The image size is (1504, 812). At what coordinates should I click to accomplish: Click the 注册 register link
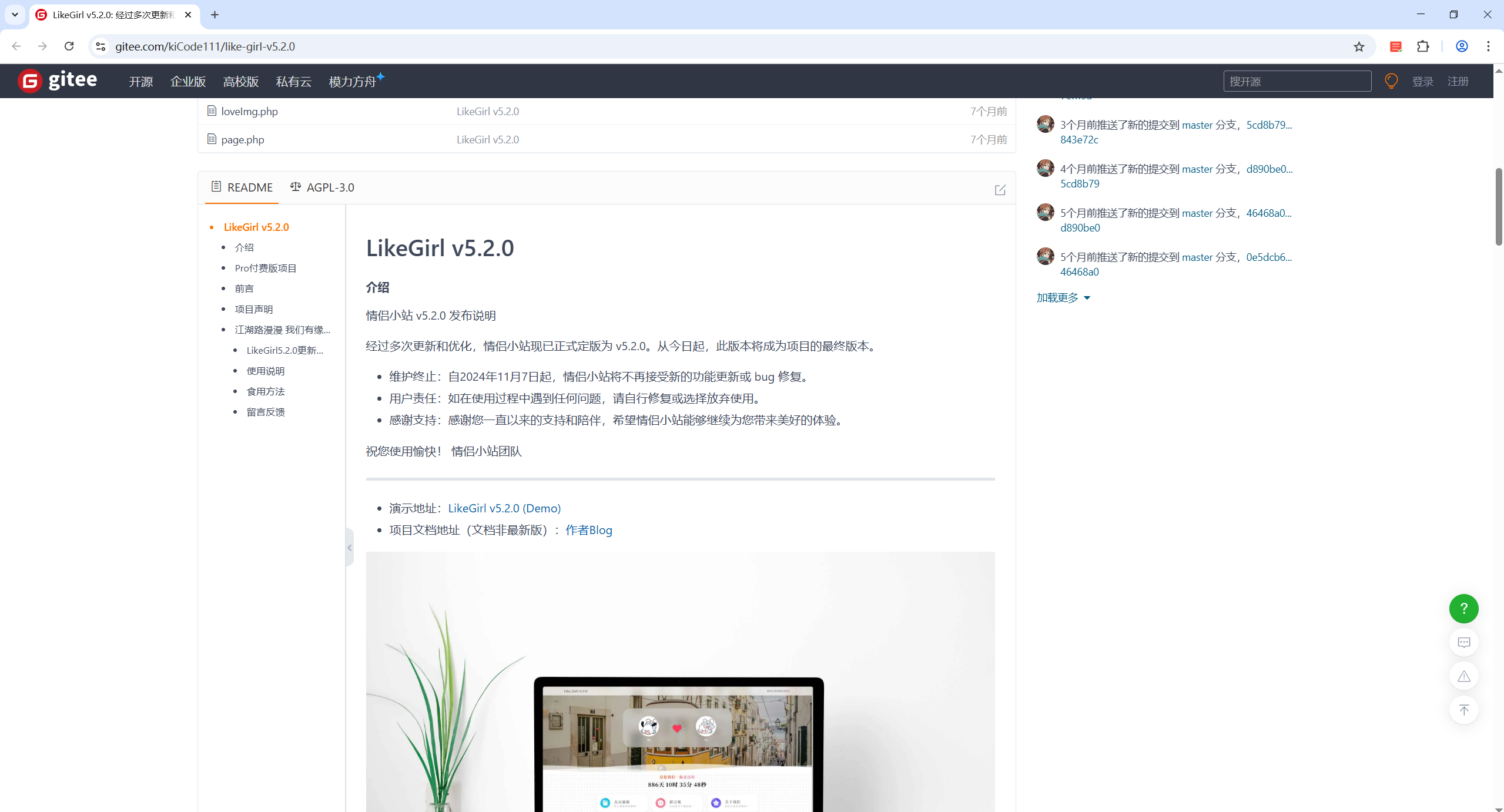(1458, 81)
